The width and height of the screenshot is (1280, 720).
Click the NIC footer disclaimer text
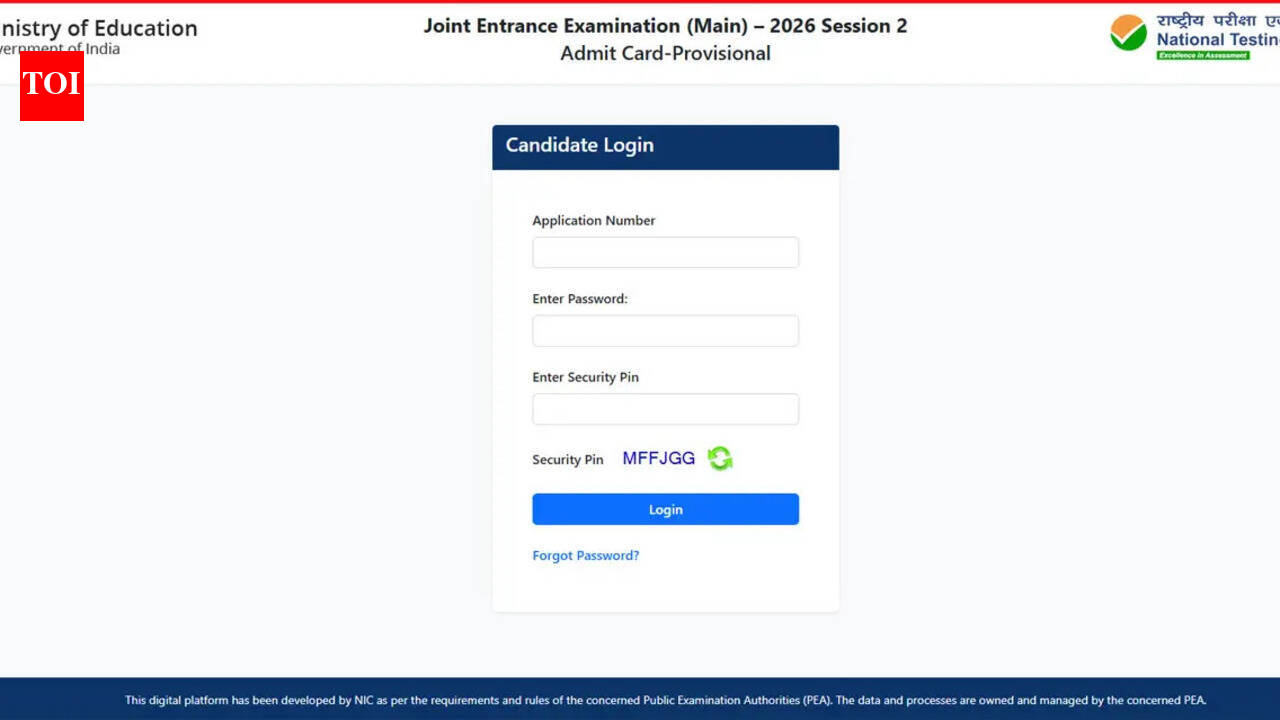[665, 700]
